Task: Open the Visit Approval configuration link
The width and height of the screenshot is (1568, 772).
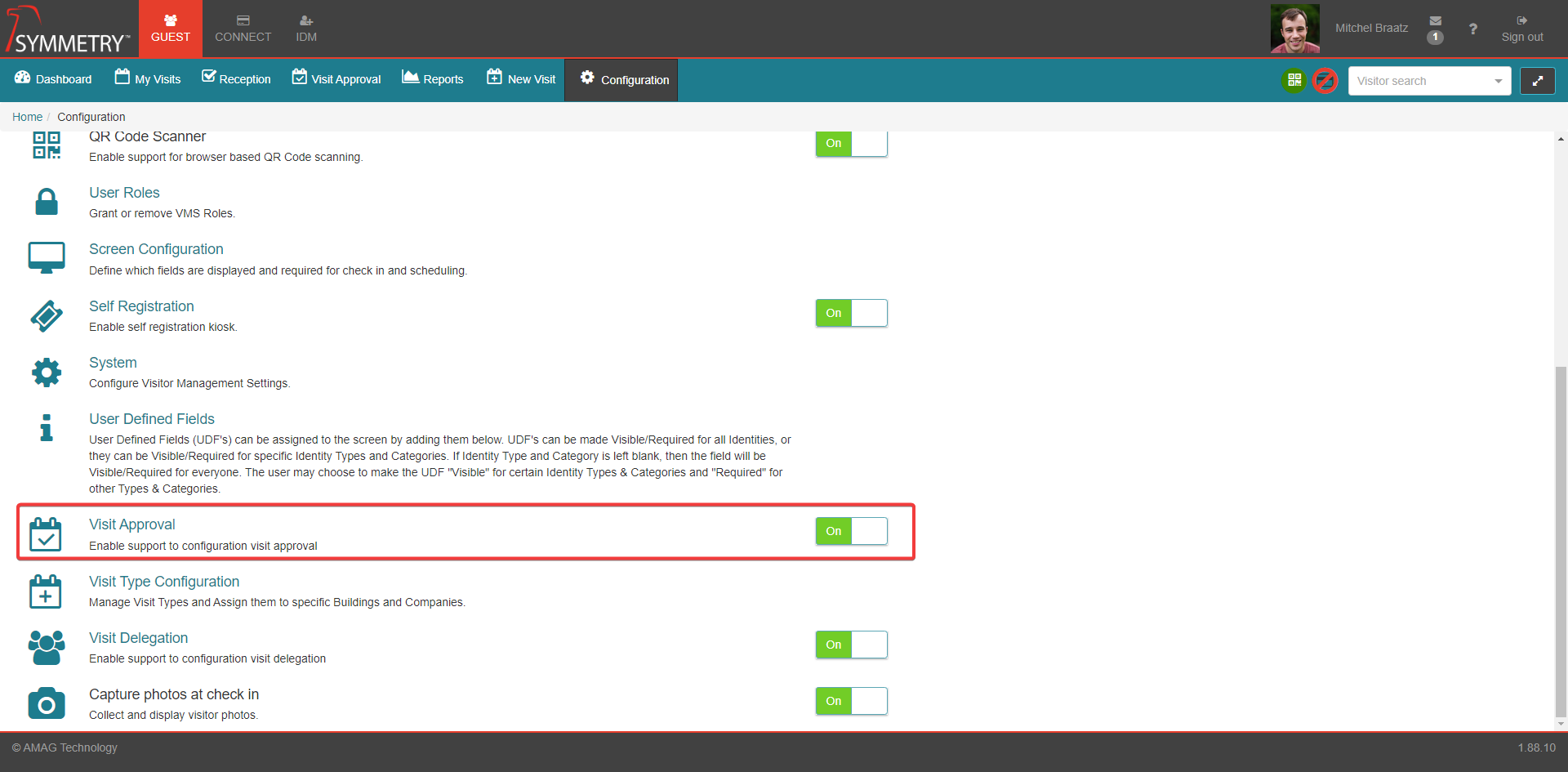Action: [131, 524]
